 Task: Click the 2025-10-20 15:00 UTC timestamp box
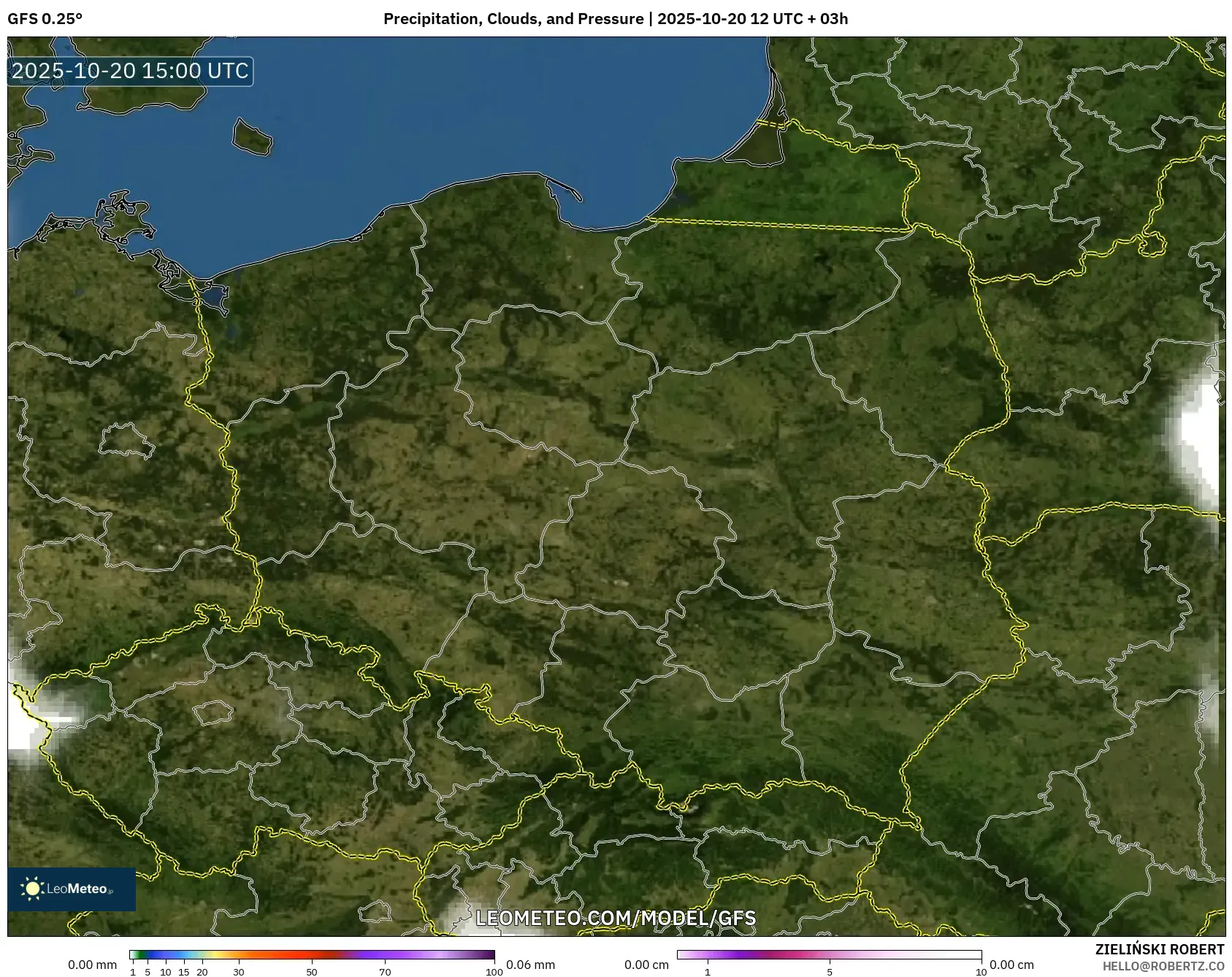click(x=130, y=71)
